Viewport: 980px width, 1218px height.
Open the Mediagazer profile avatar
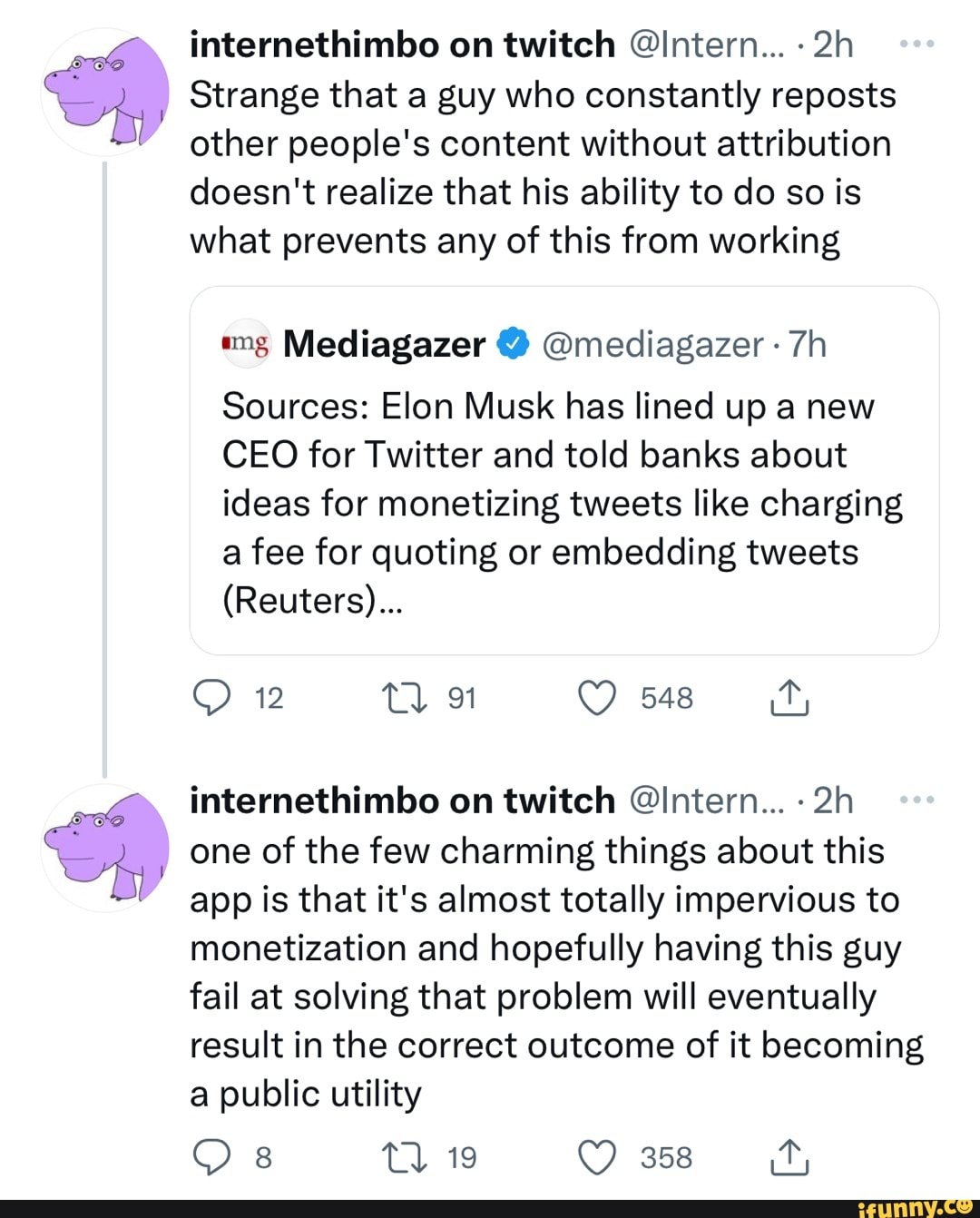pyautogui.click(x=246, y=344)
